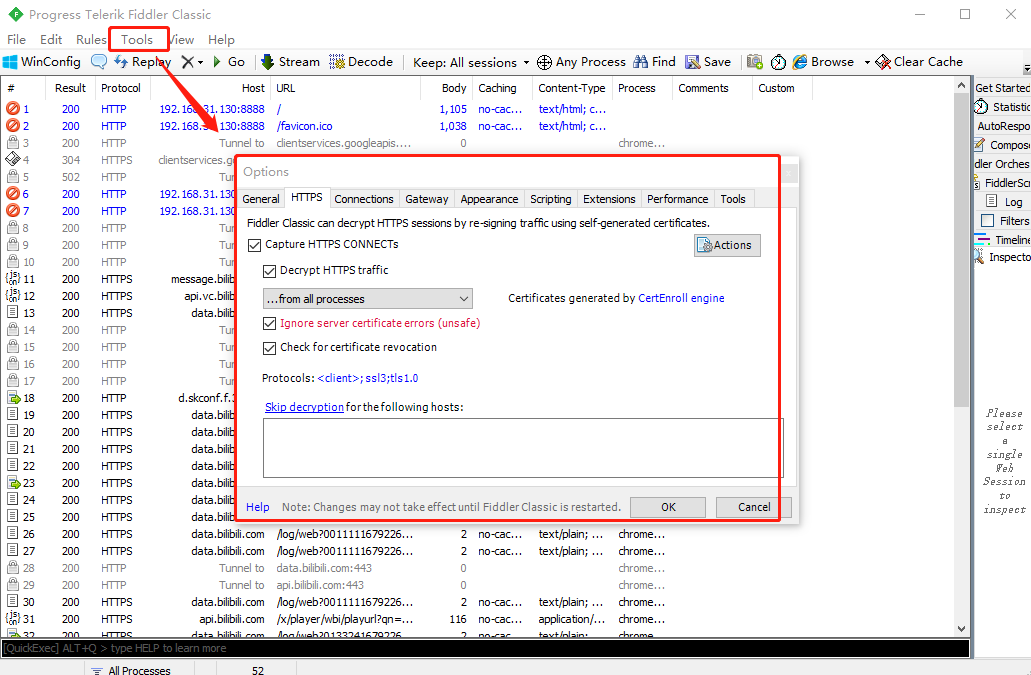1031x675 pixels.
Task: Click the comment speech-bubble toolbar icon
Action: [99, 62]
